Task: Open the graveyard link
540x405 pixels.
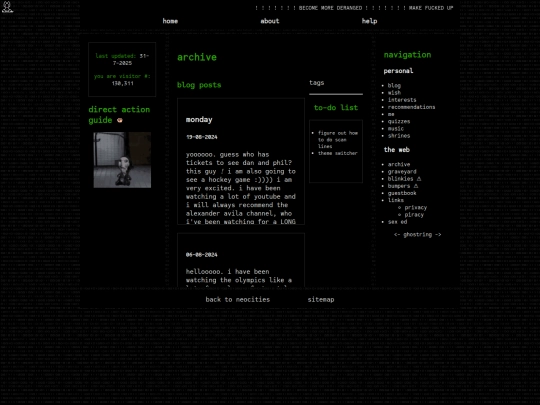Action: click(x=402, y=172)
